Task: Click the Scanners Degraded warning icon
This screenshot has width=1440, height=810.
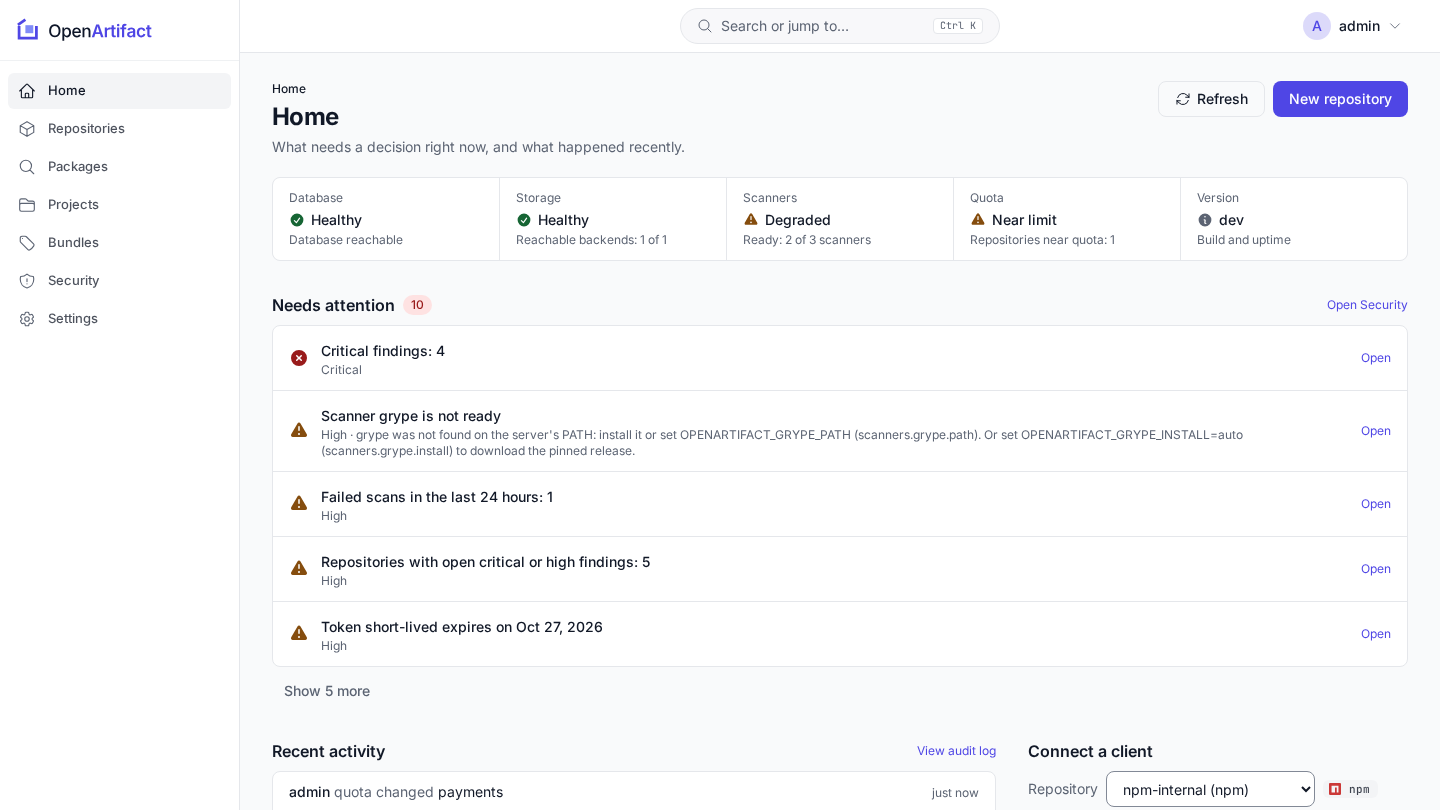Action: (x=751, y=219)
